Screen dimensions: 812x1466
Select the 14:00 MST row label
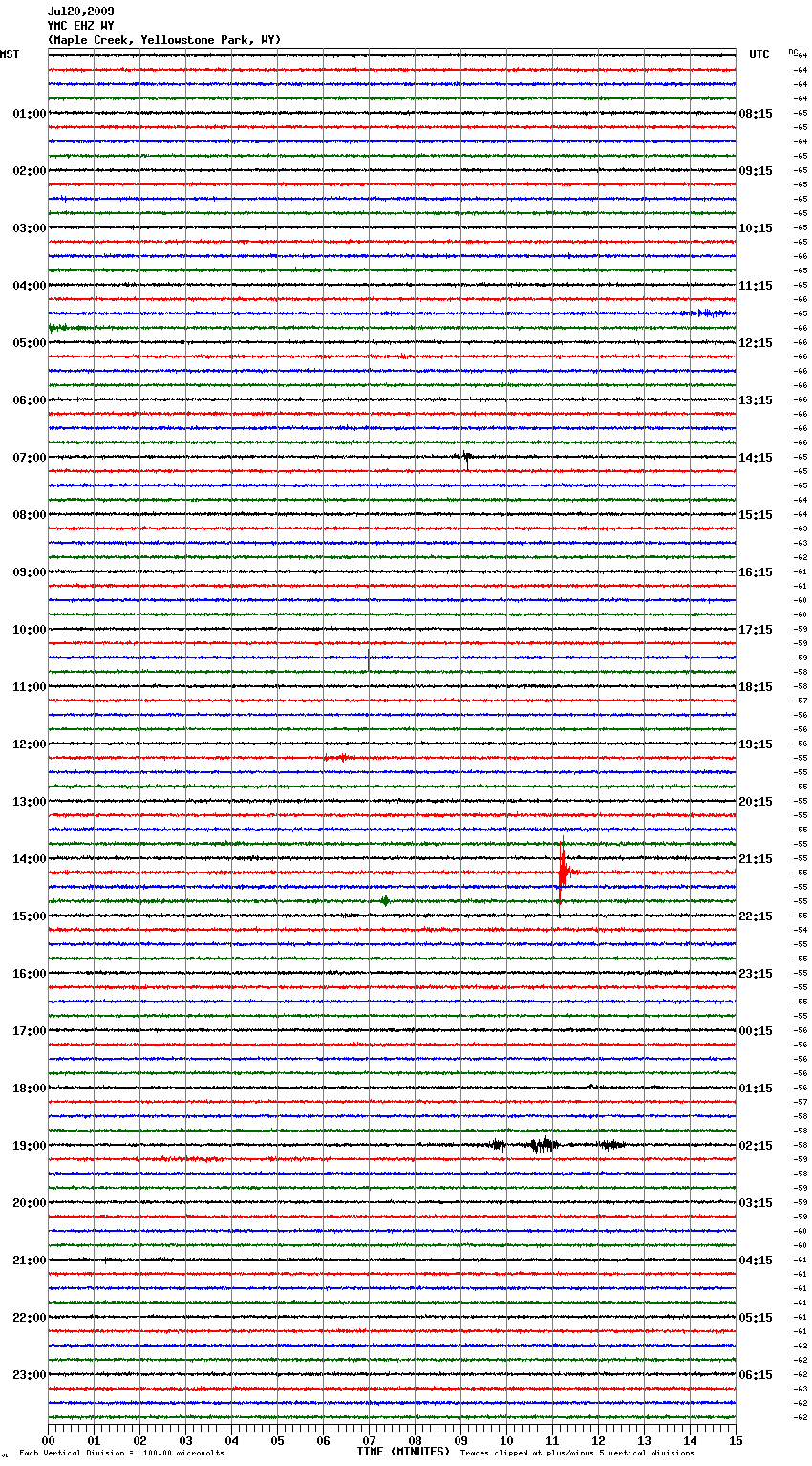[30, 859]
